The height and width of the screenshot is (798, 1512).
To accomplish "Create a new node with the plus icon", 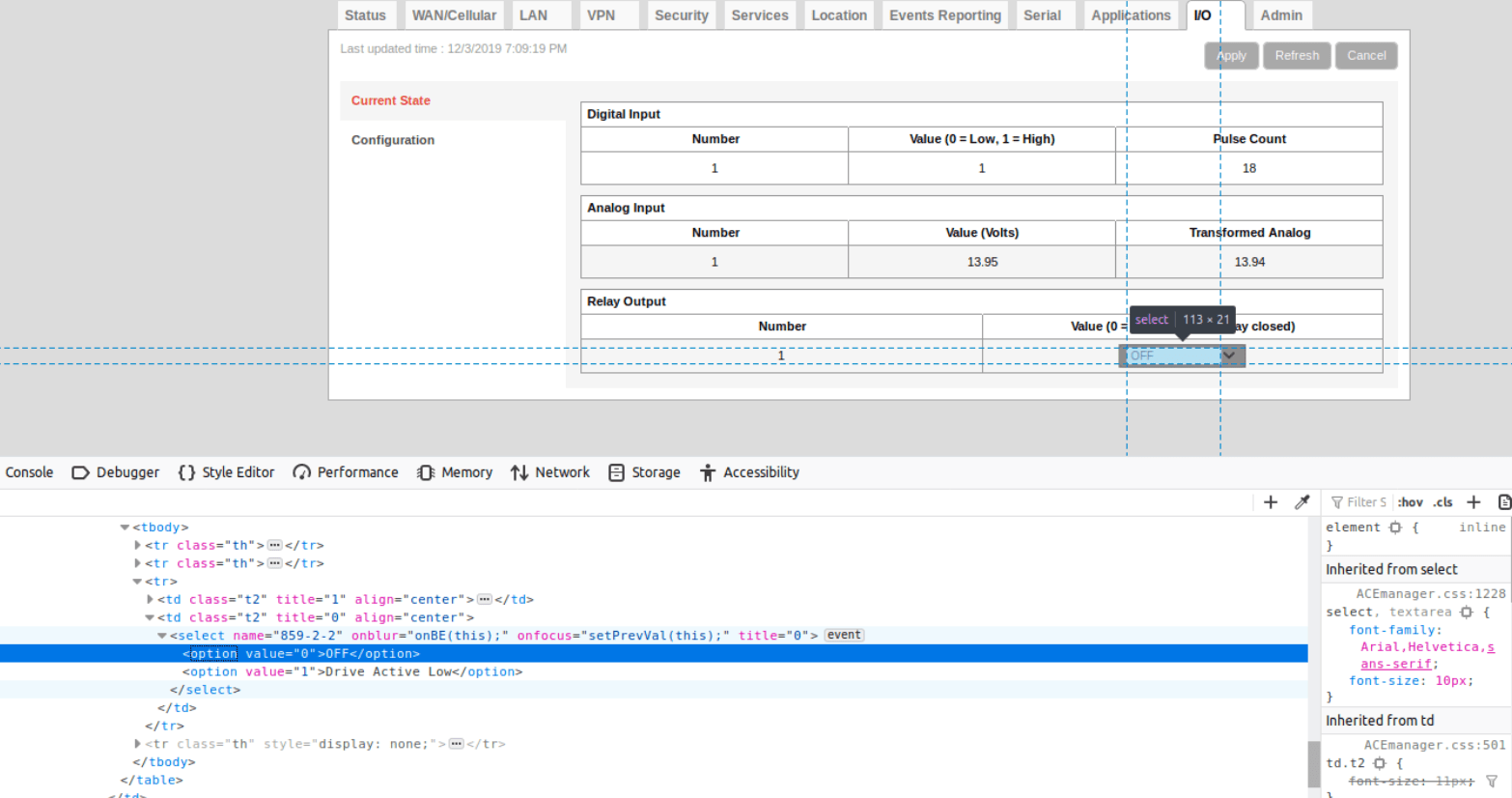I will 1270,502.
